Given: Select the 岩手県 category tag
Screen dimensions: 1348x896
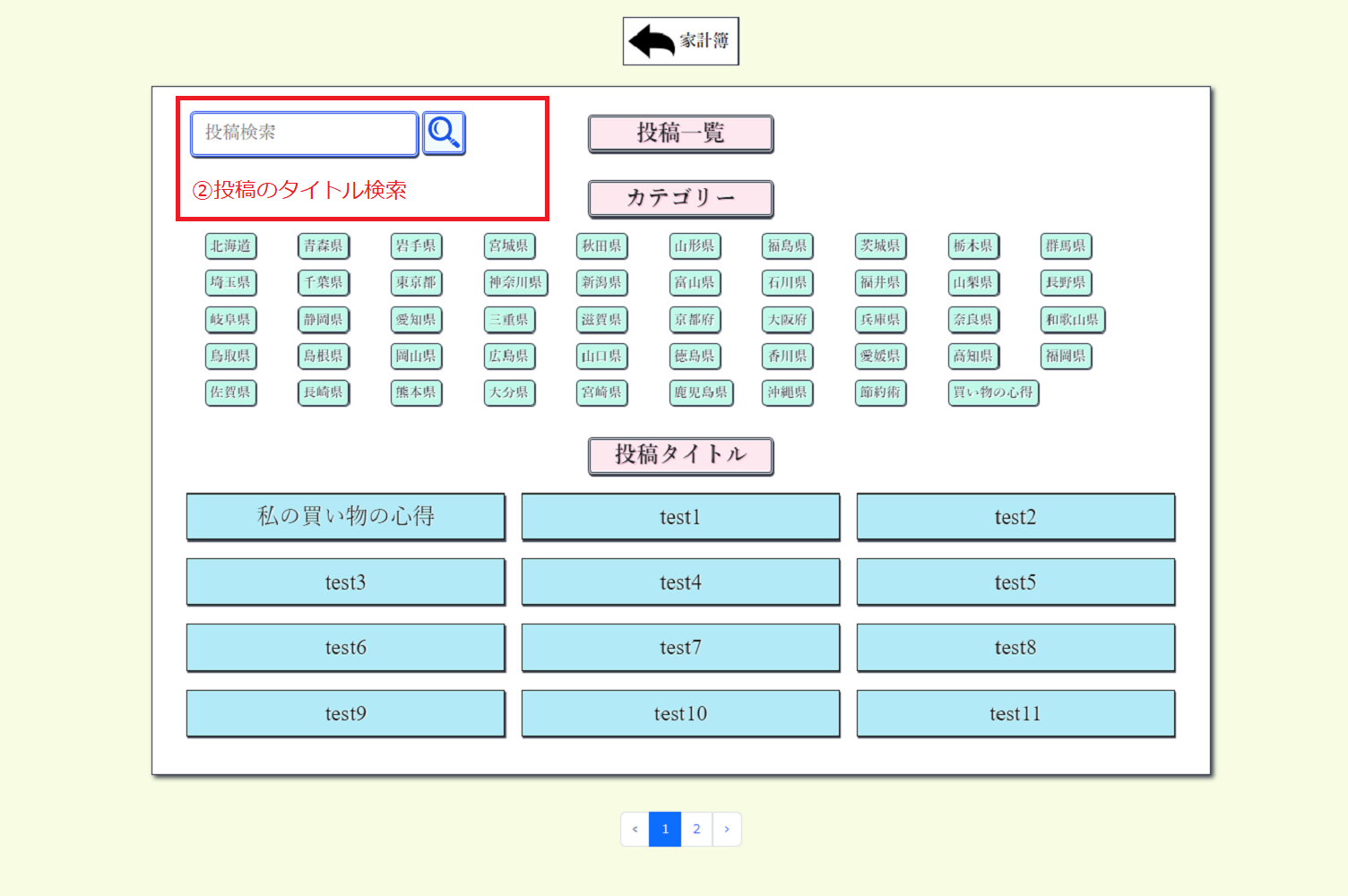Looking at the screenshot, I should (417, 246).
